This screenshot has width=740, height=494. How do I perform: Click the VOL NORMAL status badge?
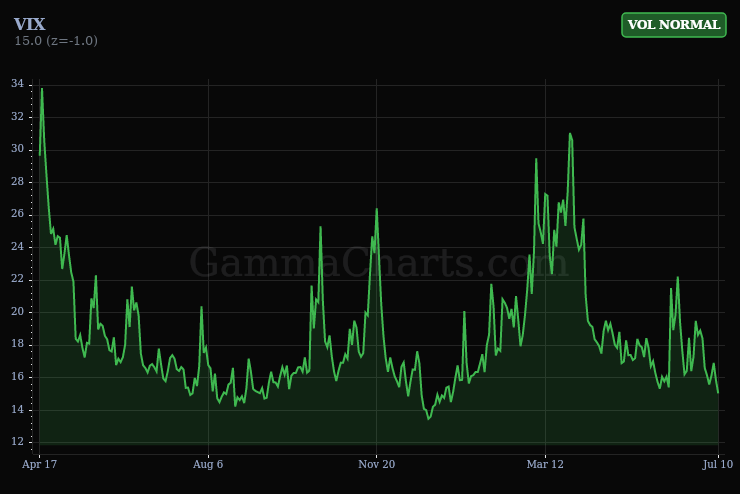[x=673, y=25]
